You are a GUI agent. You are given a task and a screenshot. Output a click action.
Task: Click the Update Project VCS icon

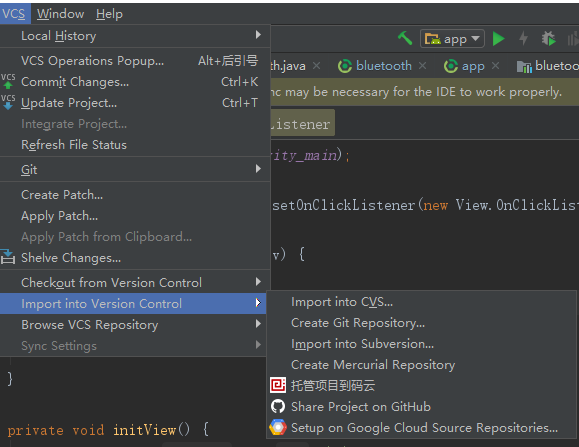tap(8, 102)
